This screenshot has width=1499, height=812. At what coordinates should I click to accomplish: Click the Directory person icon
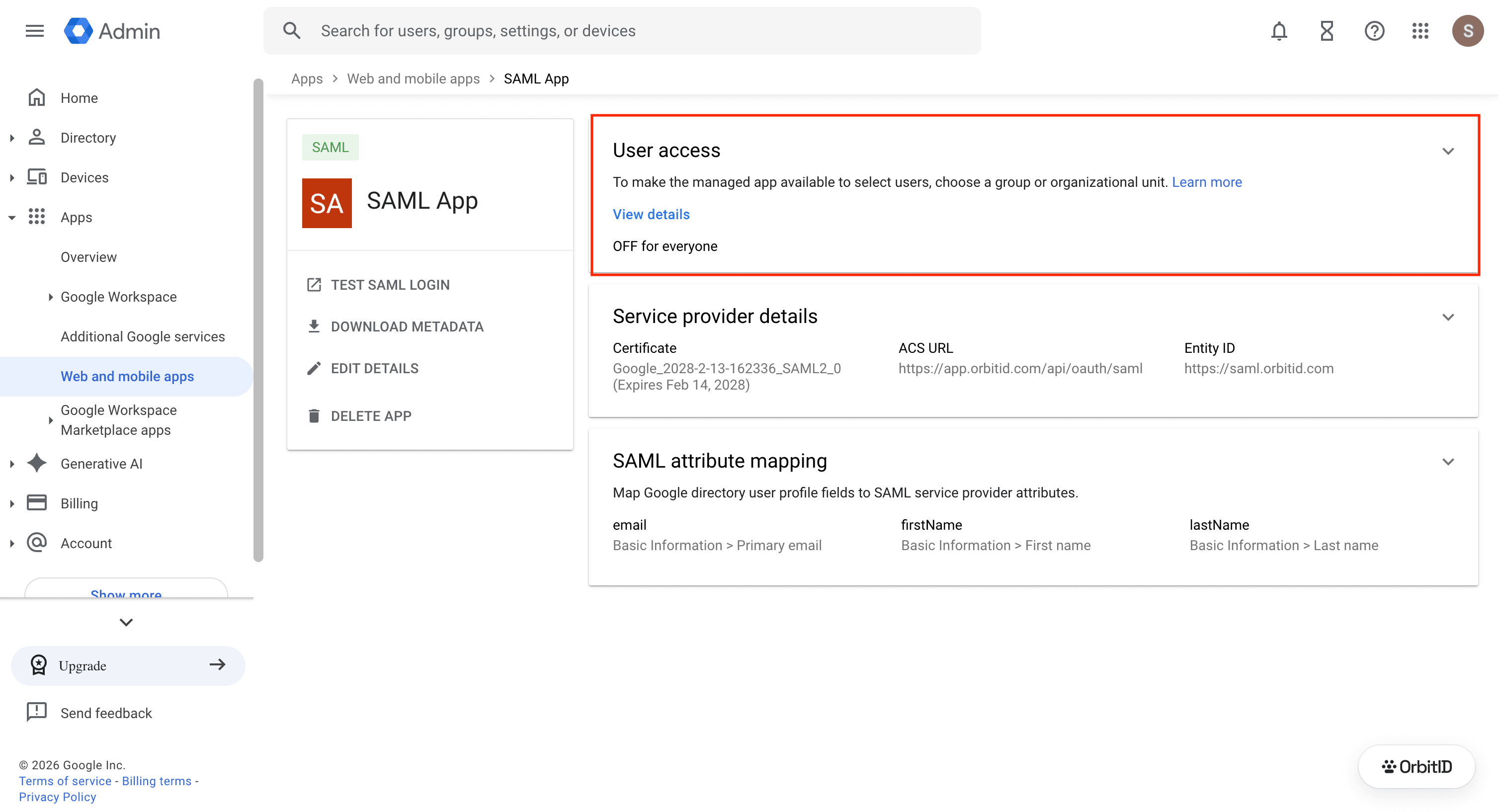(37, 137)
